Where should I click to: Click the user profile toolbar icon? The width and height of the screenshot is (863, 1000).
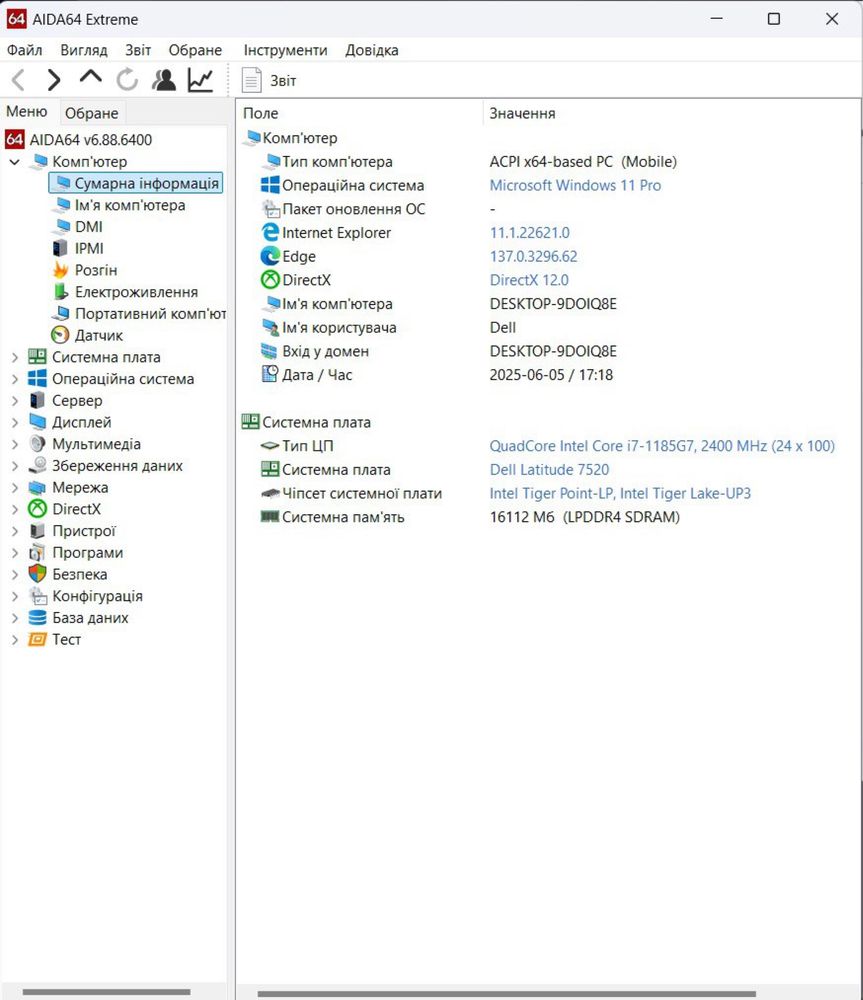[164, 80]
